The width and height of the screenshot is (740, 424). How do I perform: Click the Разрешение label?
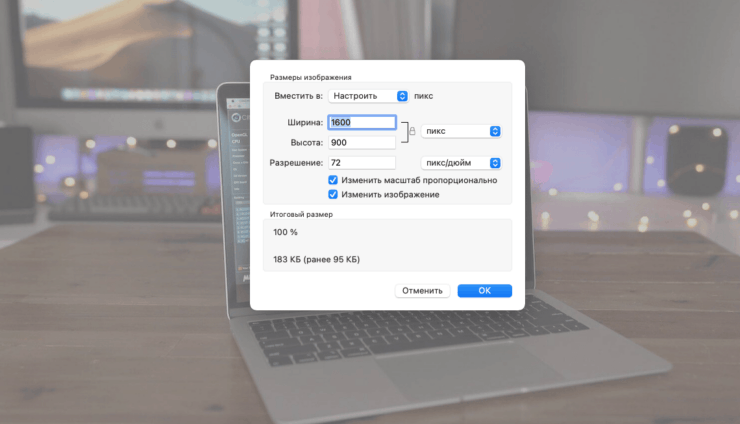(x=297, y=162)
